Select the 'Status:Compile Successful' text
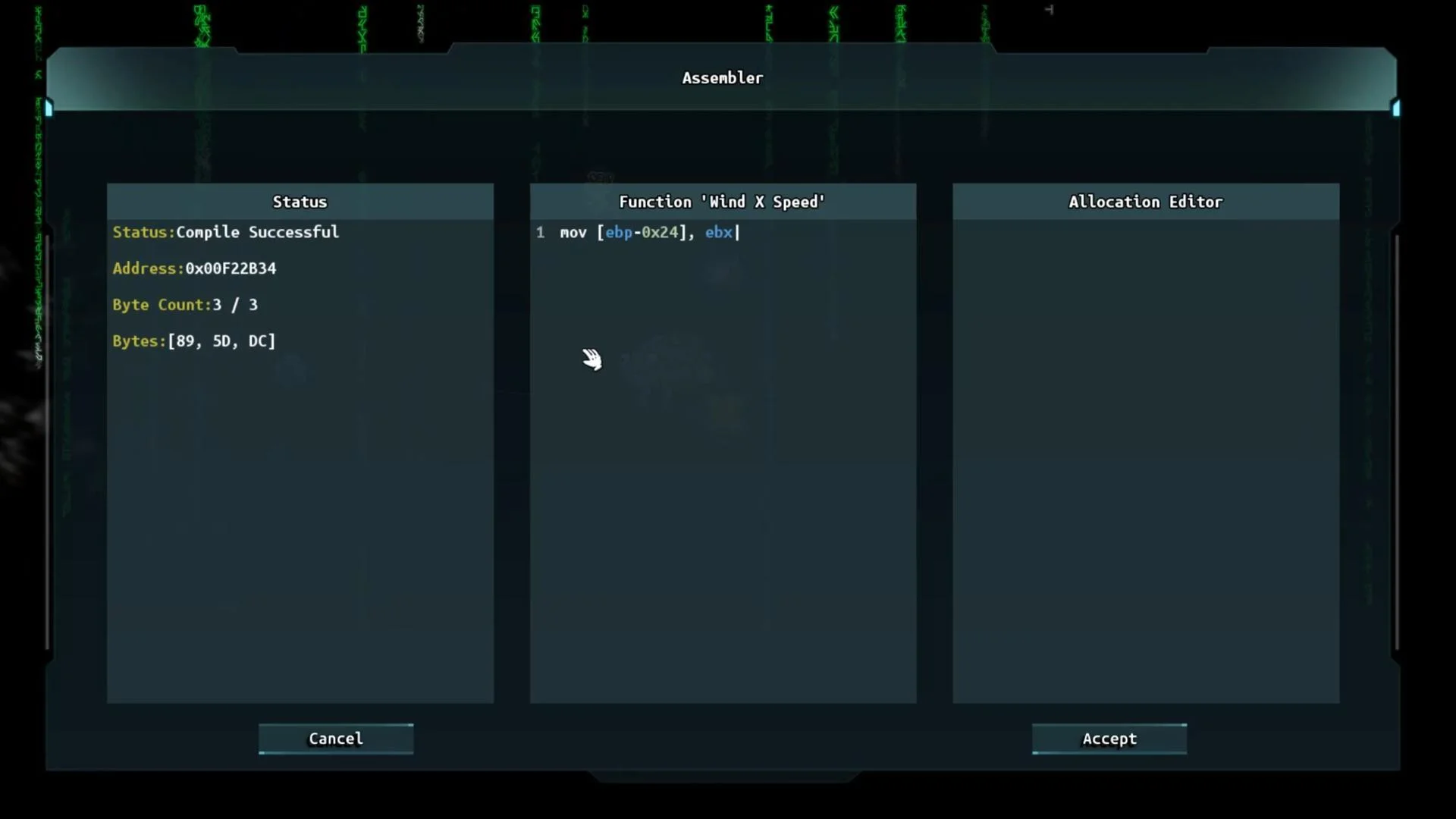The image size is (1456, 819). pos(226,232)
